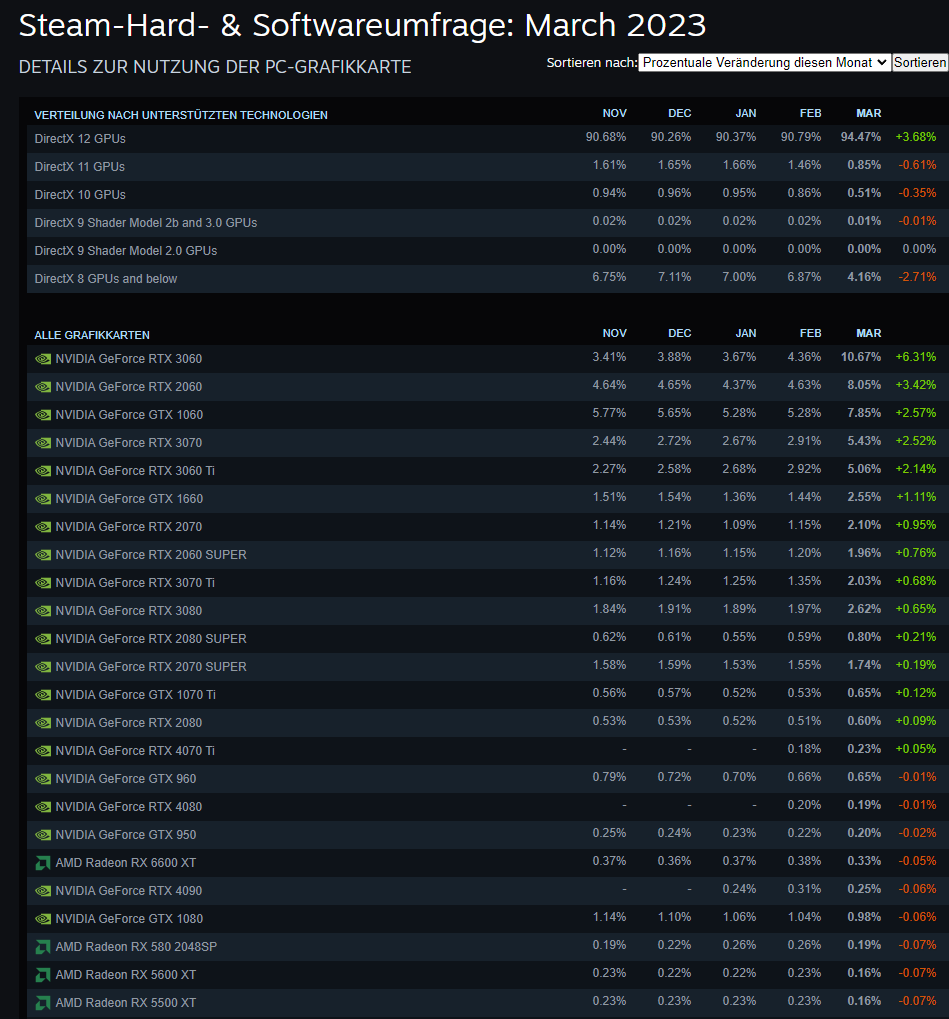The width and height of the screenshot is (949, 1019).
Task: Click NVIDIA logo beside GeForce RTX 3060
Action: coord(43,359)
